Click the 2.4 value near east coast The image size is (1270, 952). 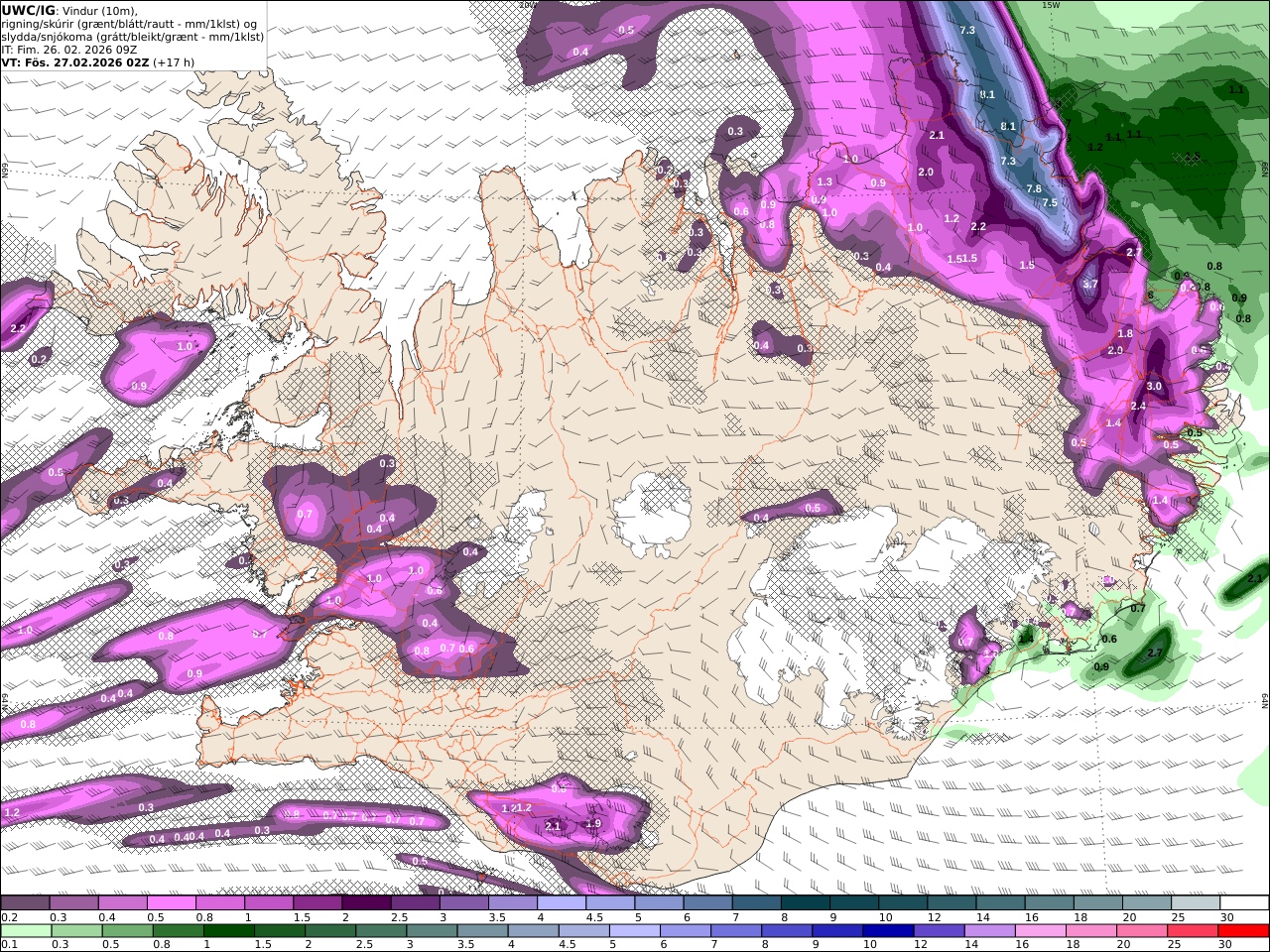pos(1138,406)
